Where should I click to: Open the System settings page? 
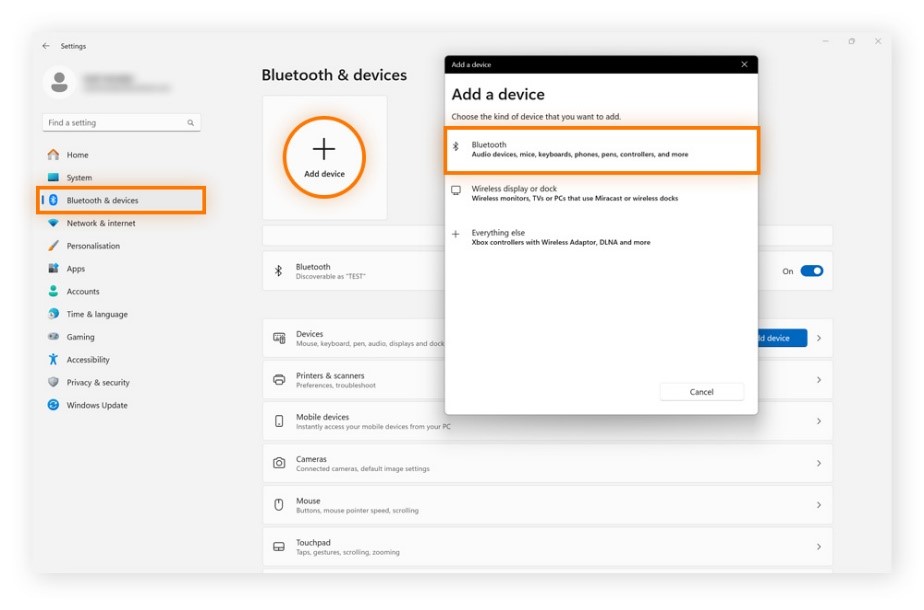pyautogui.click(x=121, y=177)
